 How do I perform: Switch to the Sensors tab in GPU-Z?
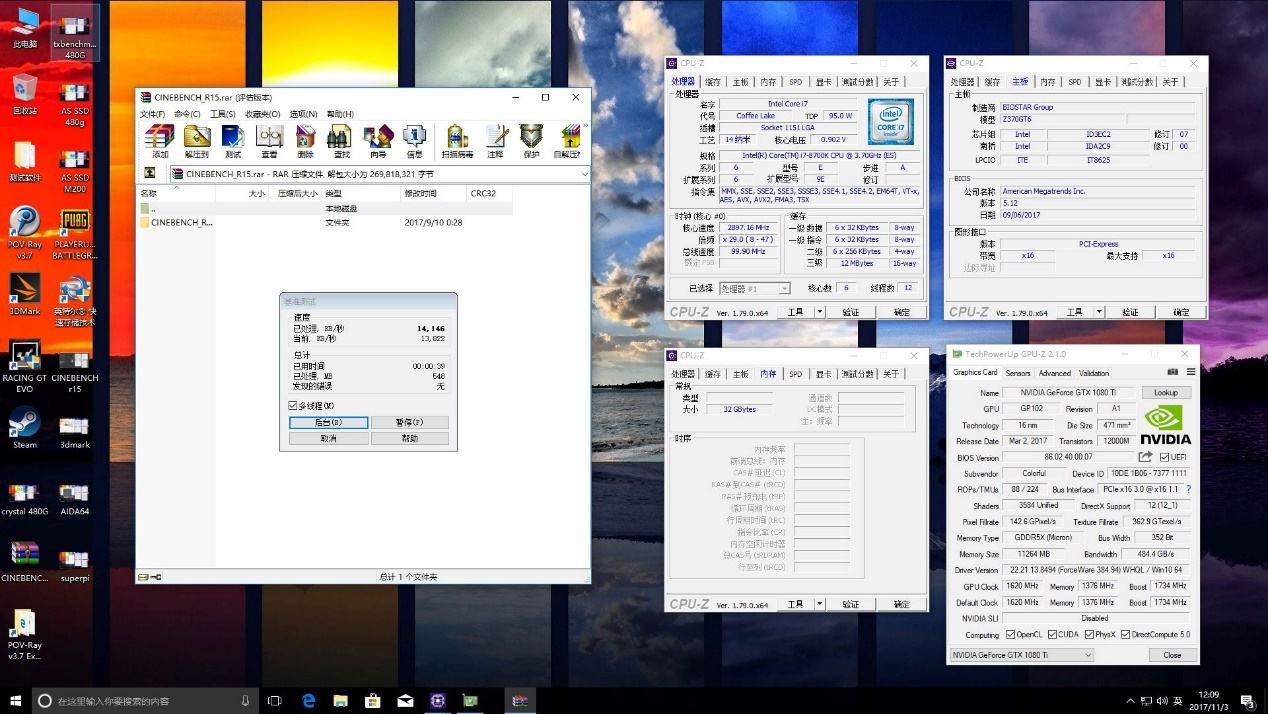coord(1017,372)
